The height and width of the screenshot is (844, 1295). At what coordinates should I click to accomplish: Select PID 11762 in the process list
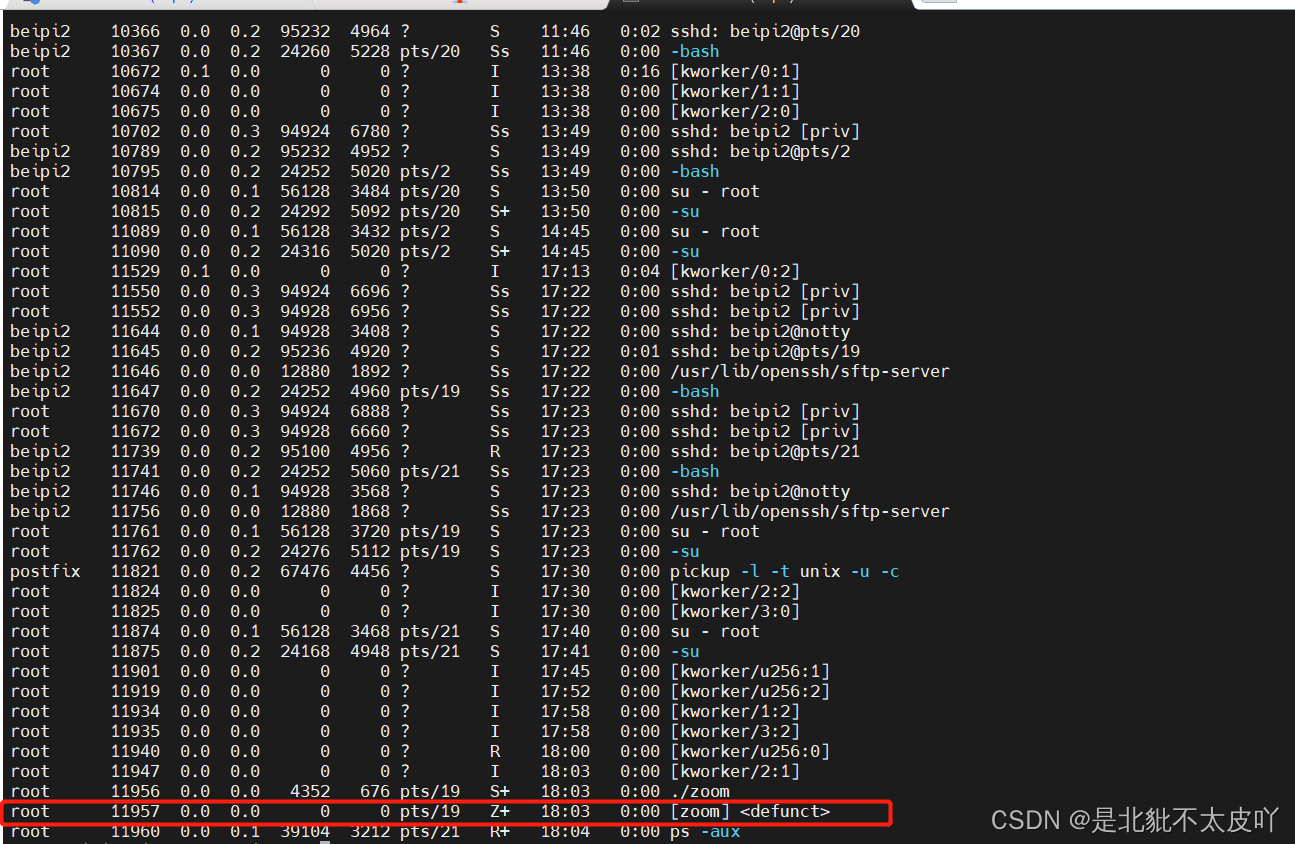[135, 551]
